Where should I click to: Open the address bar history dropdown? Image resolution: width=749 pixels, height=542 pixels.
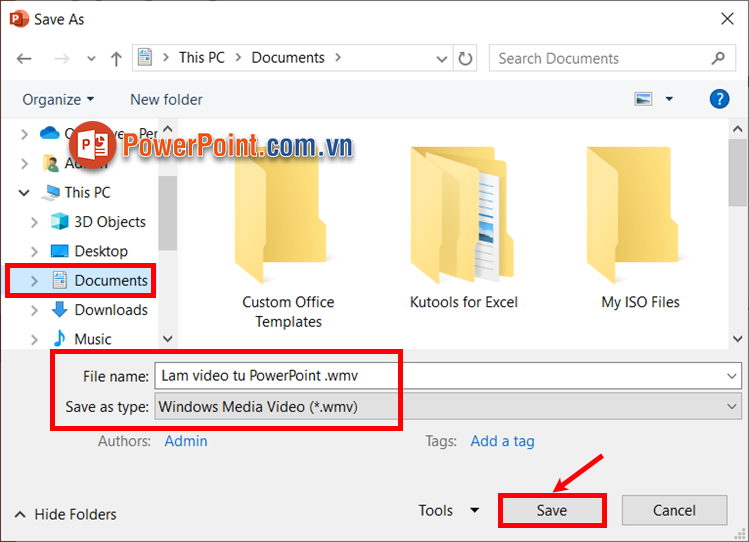point(442,59)
